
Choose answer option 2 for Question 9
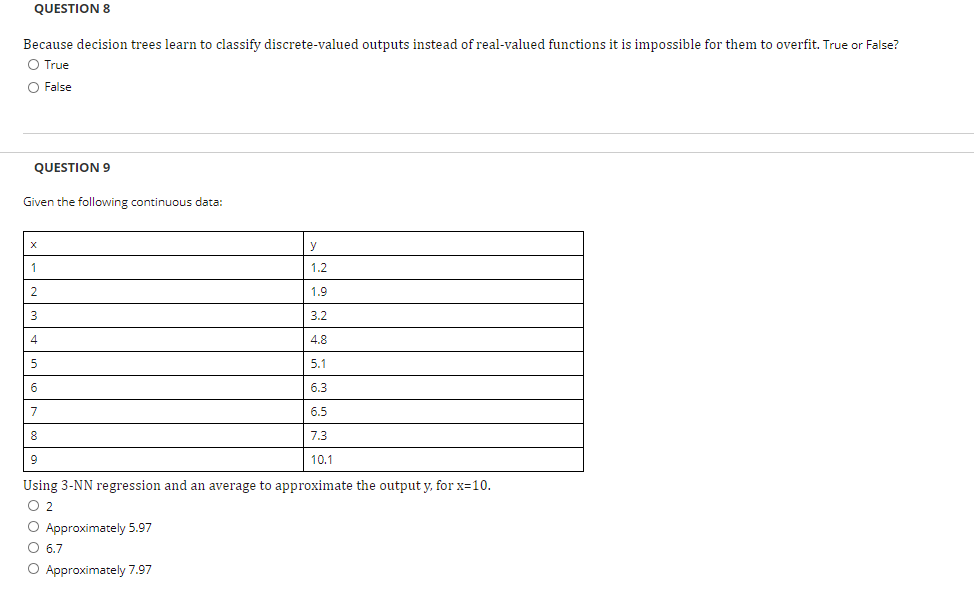tap(33, 506)
